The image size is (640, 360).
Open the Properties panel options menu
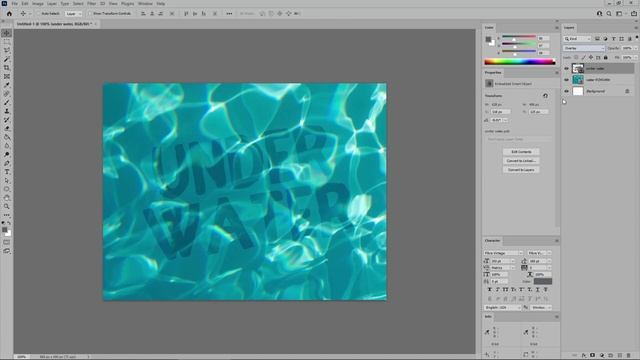pos(557,73)
